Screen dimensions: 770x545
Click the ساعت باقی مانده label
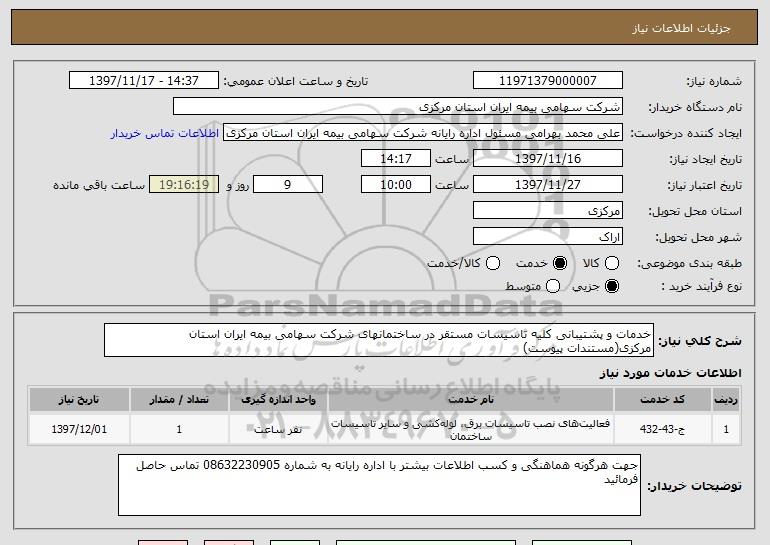99,185
